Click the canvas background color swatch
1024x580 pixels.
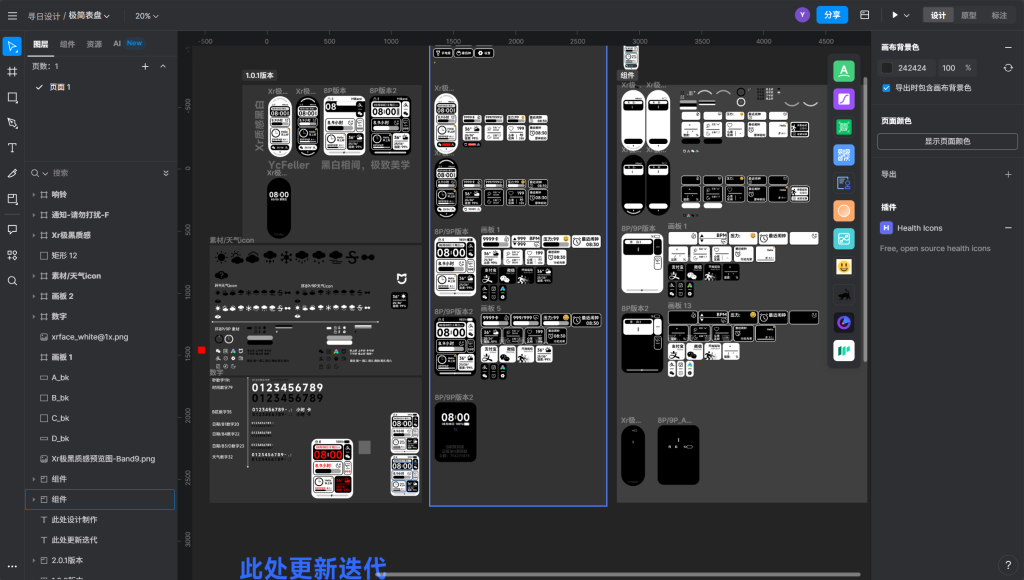(886, 68)
